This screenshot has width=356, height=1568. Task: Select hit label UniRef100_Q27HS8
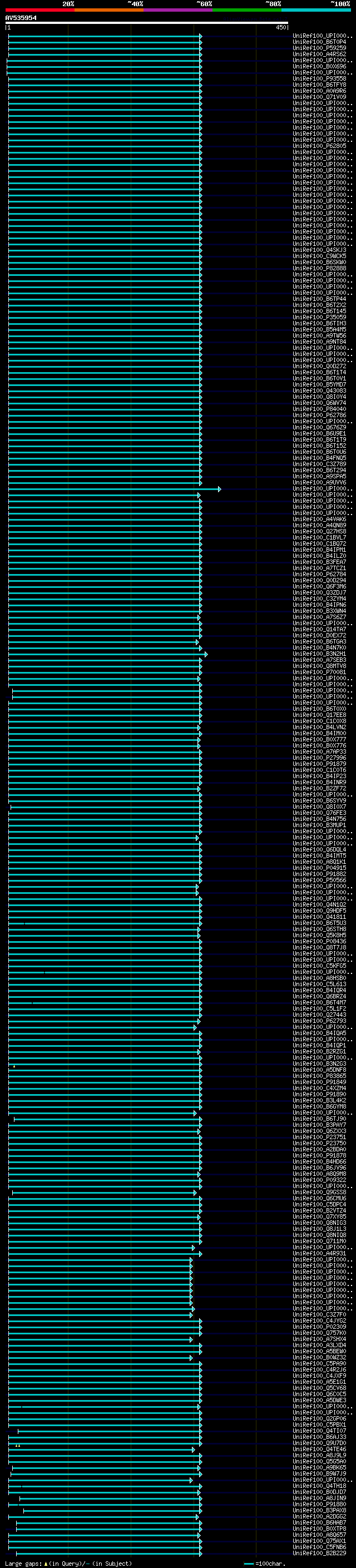pyautogui.click(x=319, y=531)
